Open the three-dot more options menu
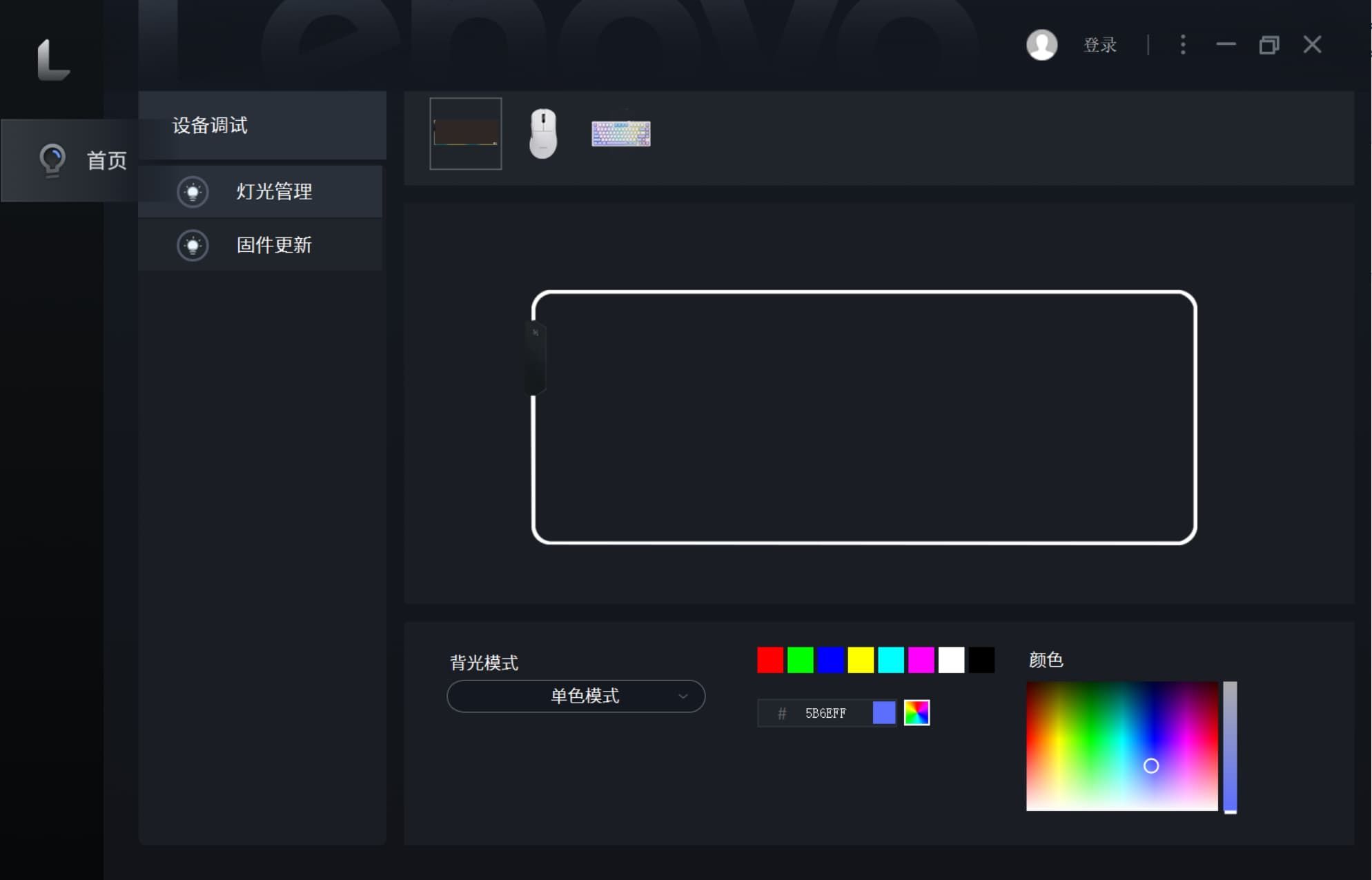Viewport: 1372px width, 880px height. pos(1183,45)
